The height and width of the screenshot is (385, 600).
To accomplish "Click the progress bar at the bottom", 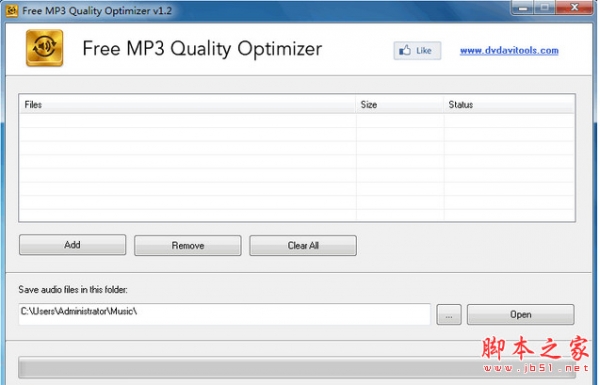I will point(297,368).
